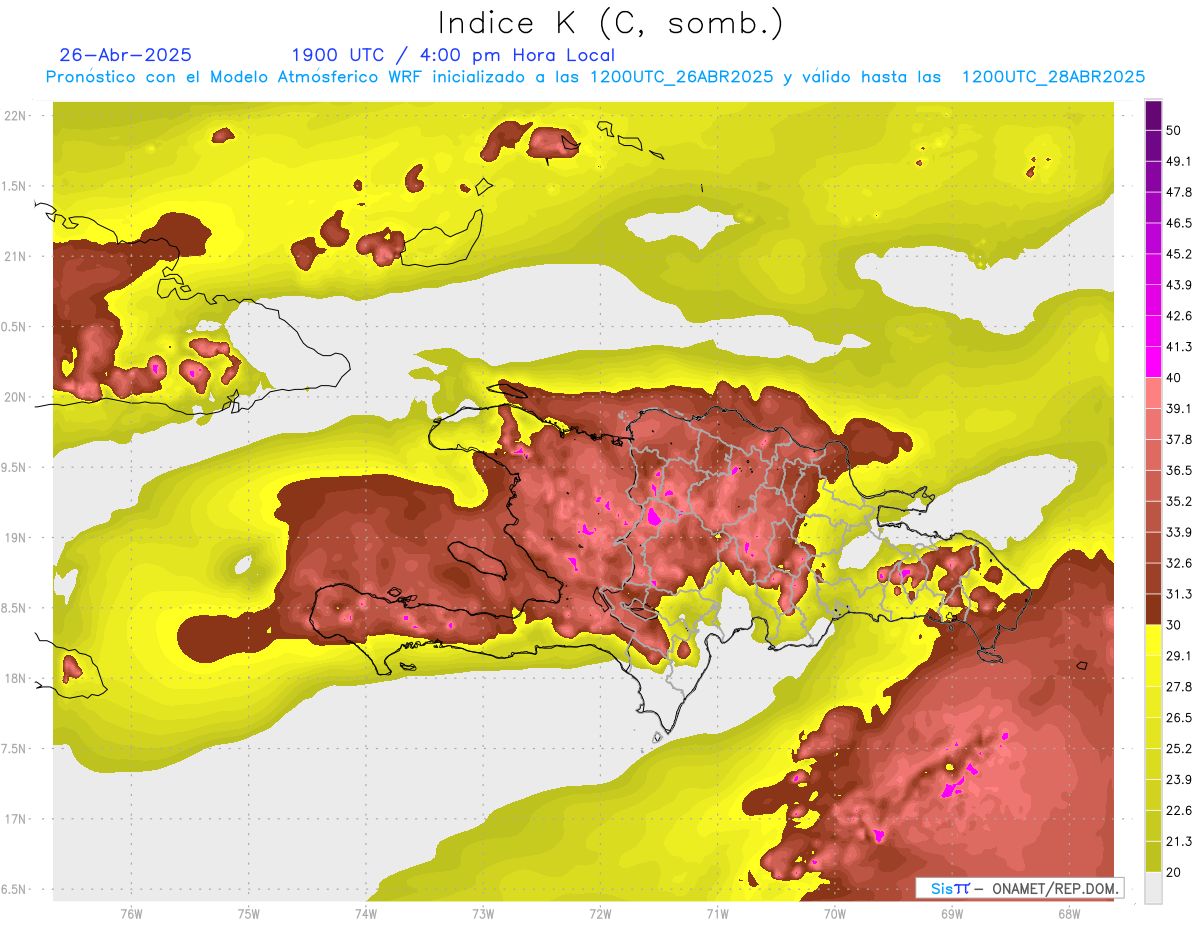Viewport: 1200px width, 927px height.
Task: Click the "29.1" colorbar label
Action: click(x=1179, y=655)
